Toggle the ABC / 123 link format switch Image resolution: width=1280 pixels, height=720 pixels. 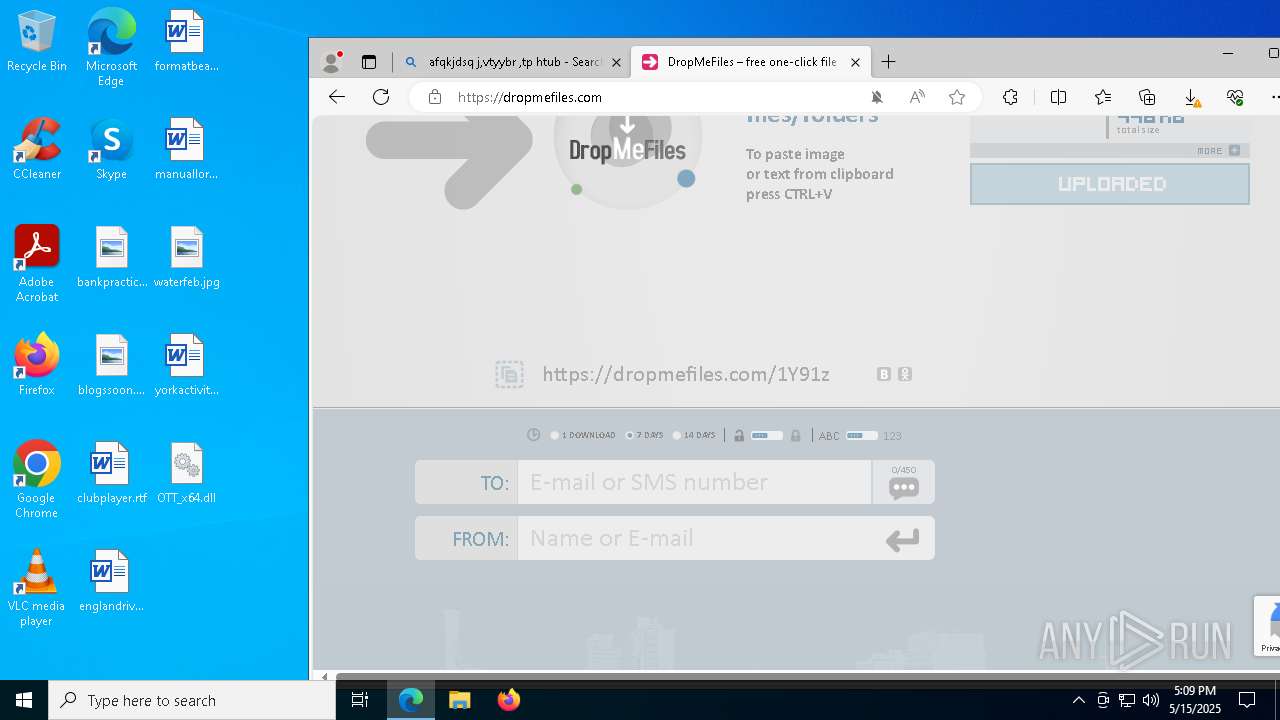coord(861,435)
